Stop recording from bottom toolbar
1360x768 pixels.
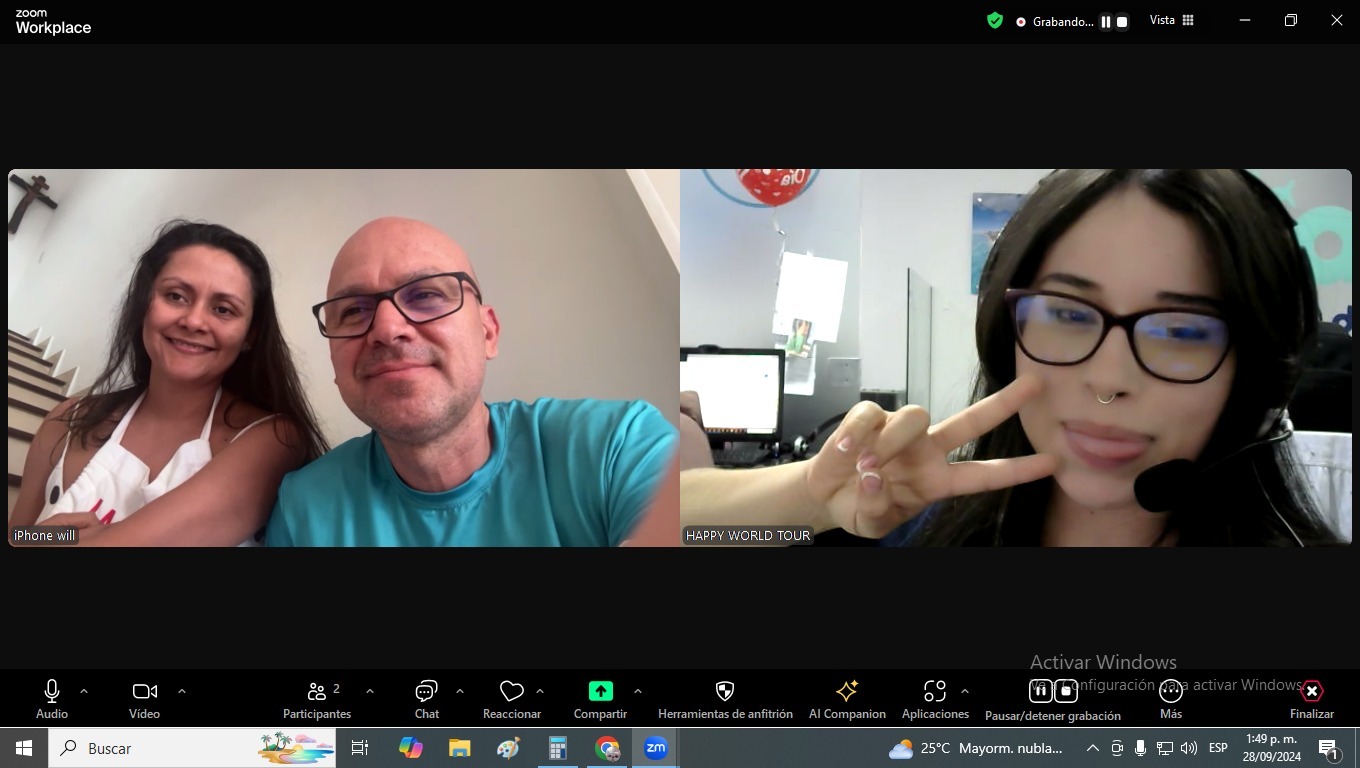pyautogui.click(x=1066, y=691)
